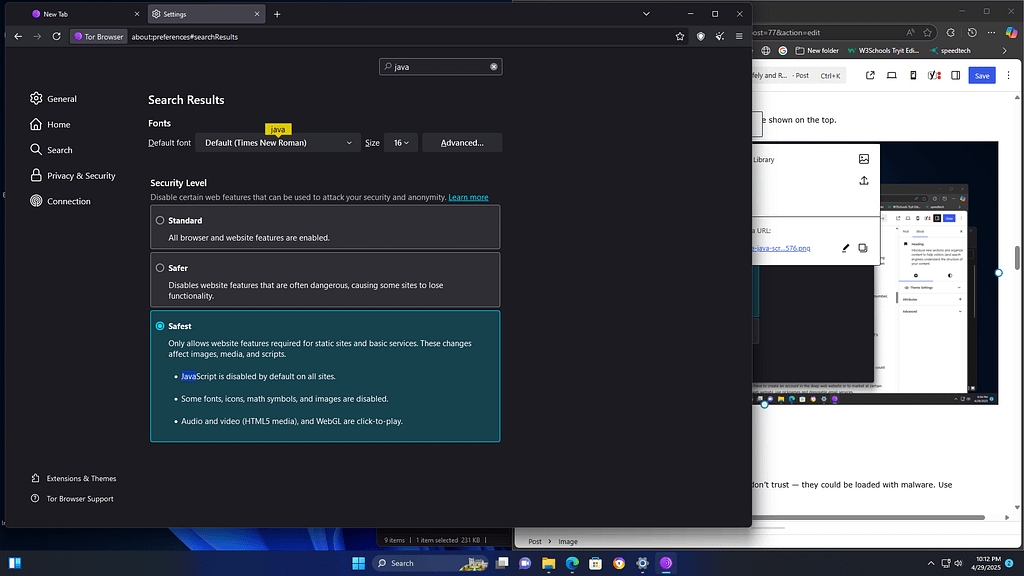
Task: Click the mobile preview icon in editor
Action: [x=913, y=76]
